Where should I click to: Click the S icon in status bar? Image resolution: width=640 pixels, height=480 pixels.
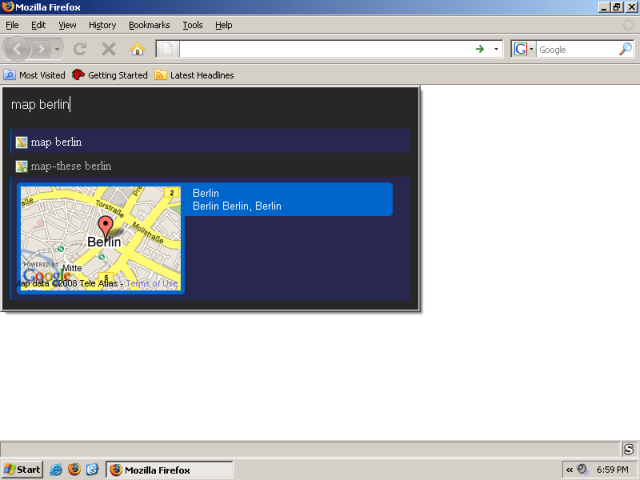pos(629,449)
